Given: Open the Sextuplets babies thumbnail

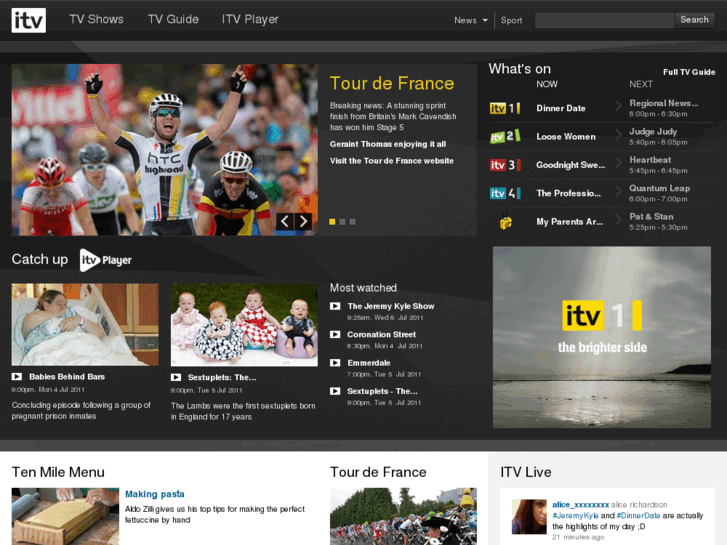Looking at the screenshot, I should tap(244, 325).
